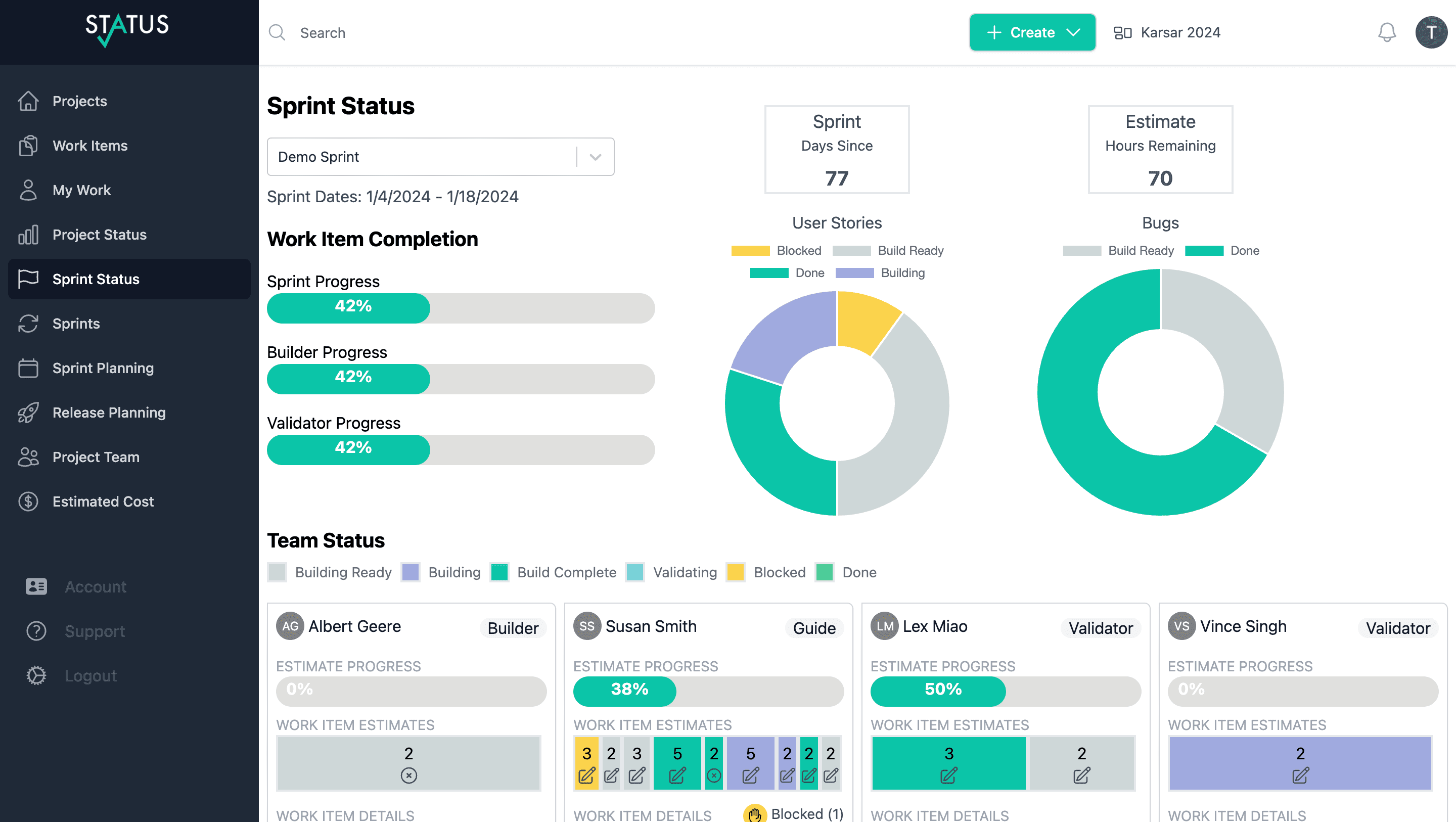Click the notification bell icon
Viewport: 1456px width, 822px height.
tap(1386, 33)
